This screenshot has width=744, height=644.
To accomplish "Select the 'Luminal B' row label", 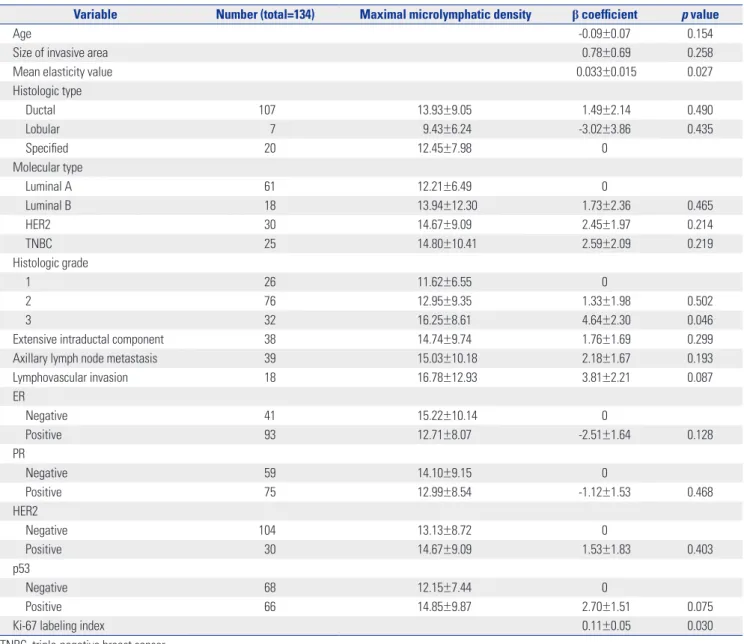I will coord(48,205).
